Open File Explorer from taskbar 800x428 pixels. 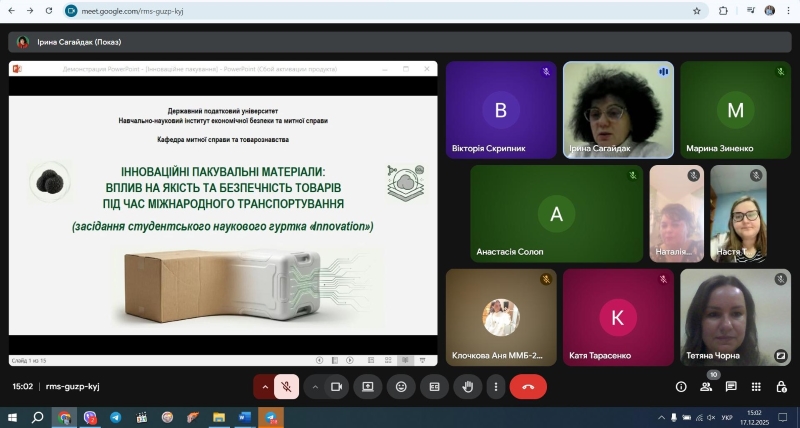(x=219, y=418)
